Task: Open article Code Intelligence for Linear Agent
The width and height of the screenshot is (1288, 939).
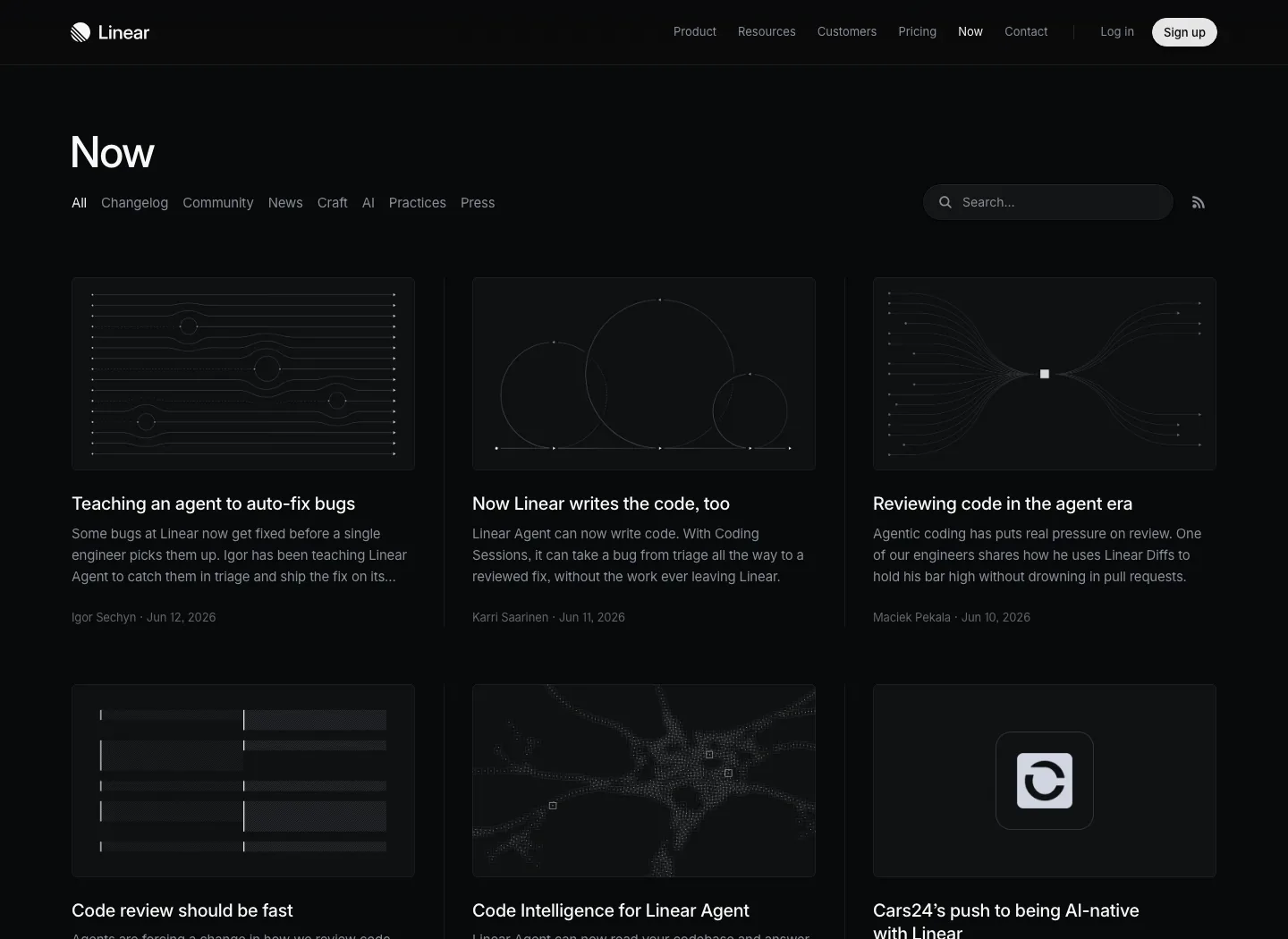Action: (x=611, y=910)
